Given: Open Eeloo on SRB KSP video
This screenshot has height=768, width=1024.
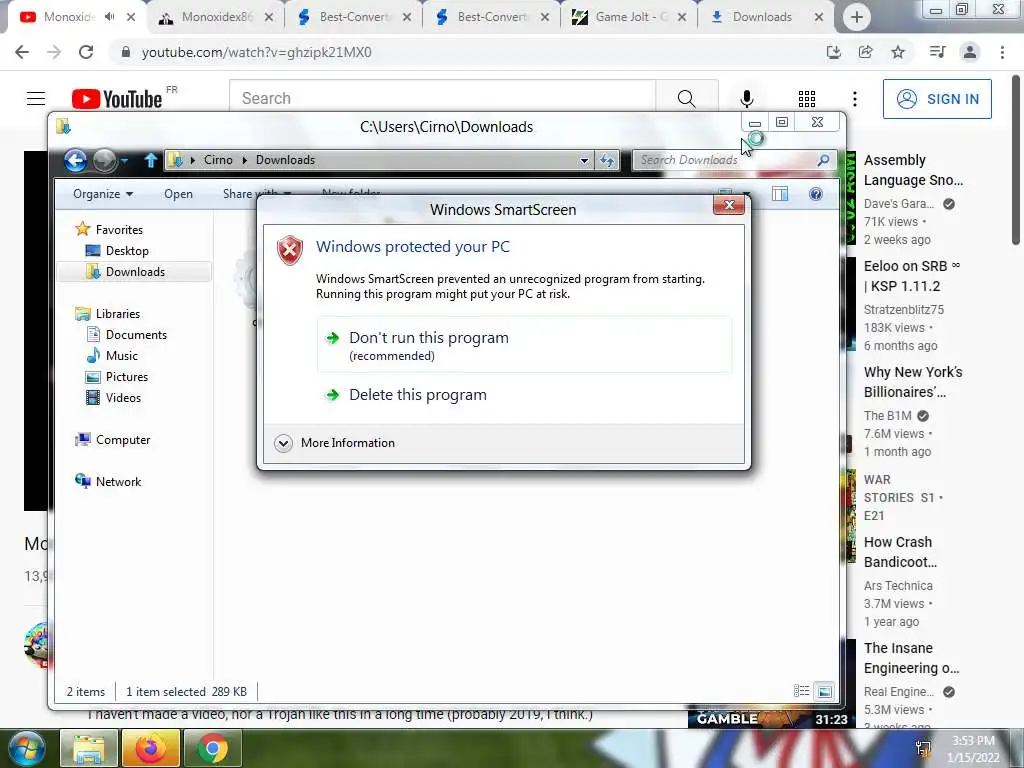Looking at the screenshot, I should (912, 276).
